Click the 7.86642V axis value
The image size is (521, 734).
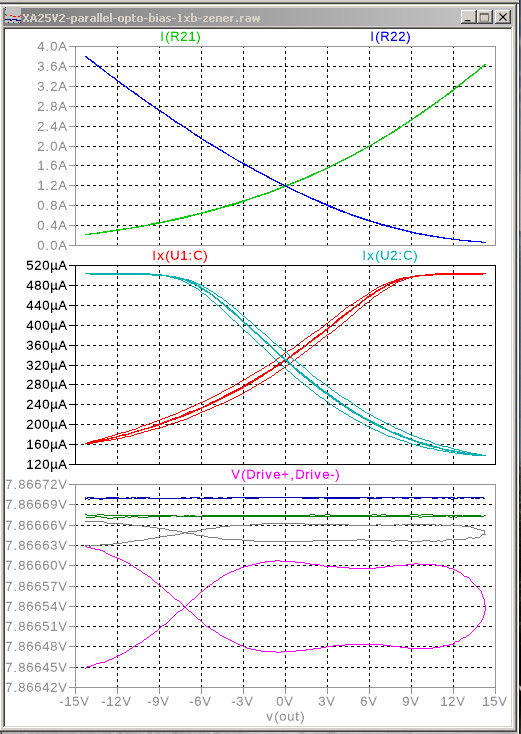37,687
